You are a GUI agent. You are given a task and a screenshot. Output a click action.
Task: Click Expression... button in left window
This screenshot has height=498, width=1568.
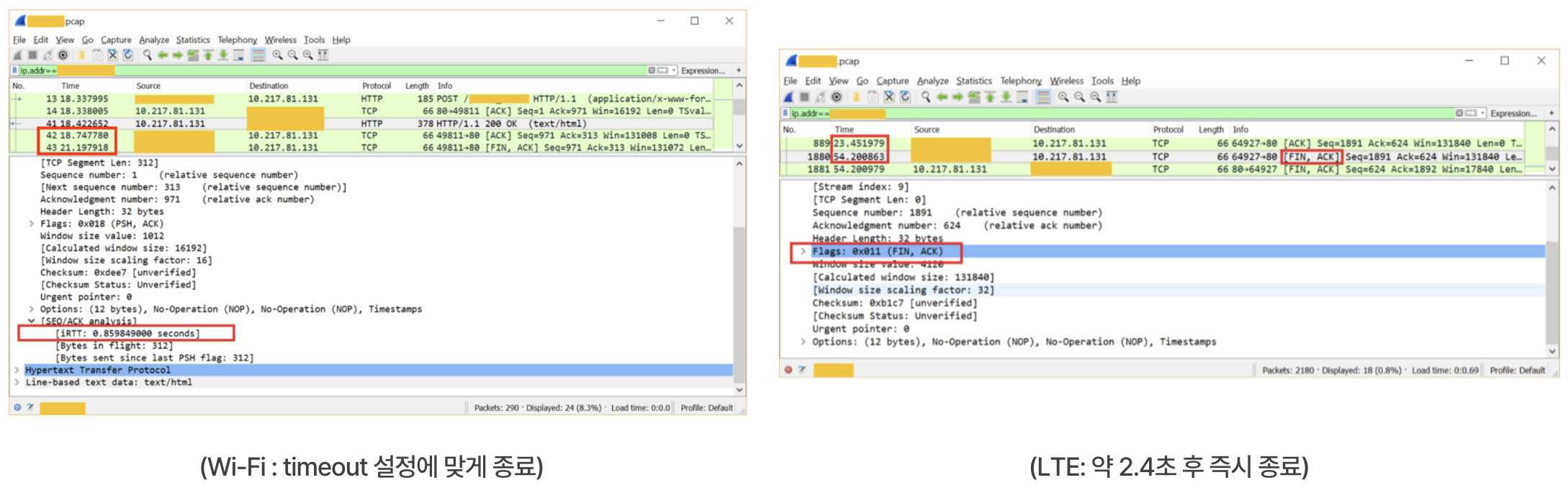click(703, 71)
